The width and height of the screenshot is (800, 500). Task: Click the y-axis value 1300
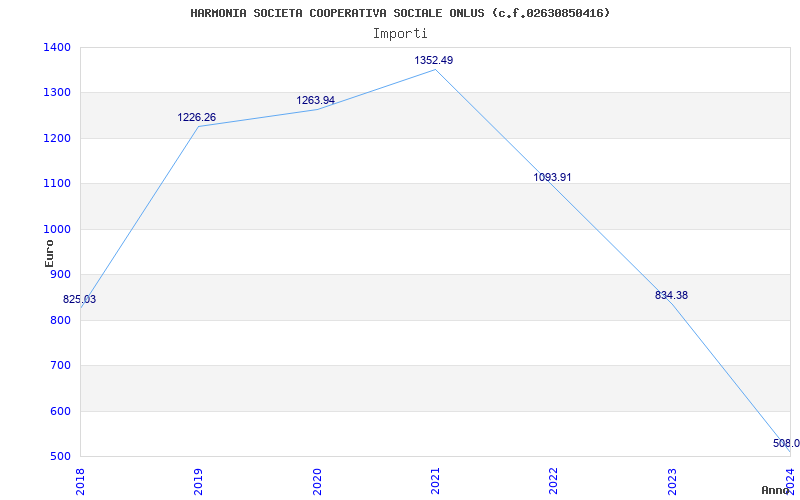click(x=58, y=93)
